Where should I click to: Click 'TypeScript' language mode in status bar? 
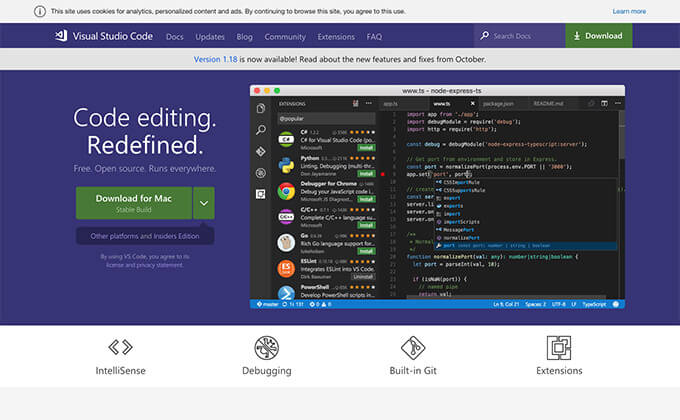pos(594,304)
